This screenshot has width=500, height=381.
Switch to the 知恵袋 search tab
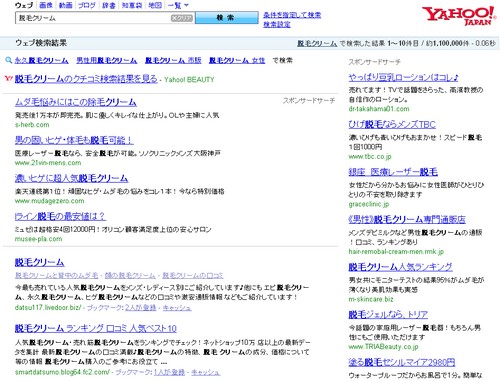(132, 5)
